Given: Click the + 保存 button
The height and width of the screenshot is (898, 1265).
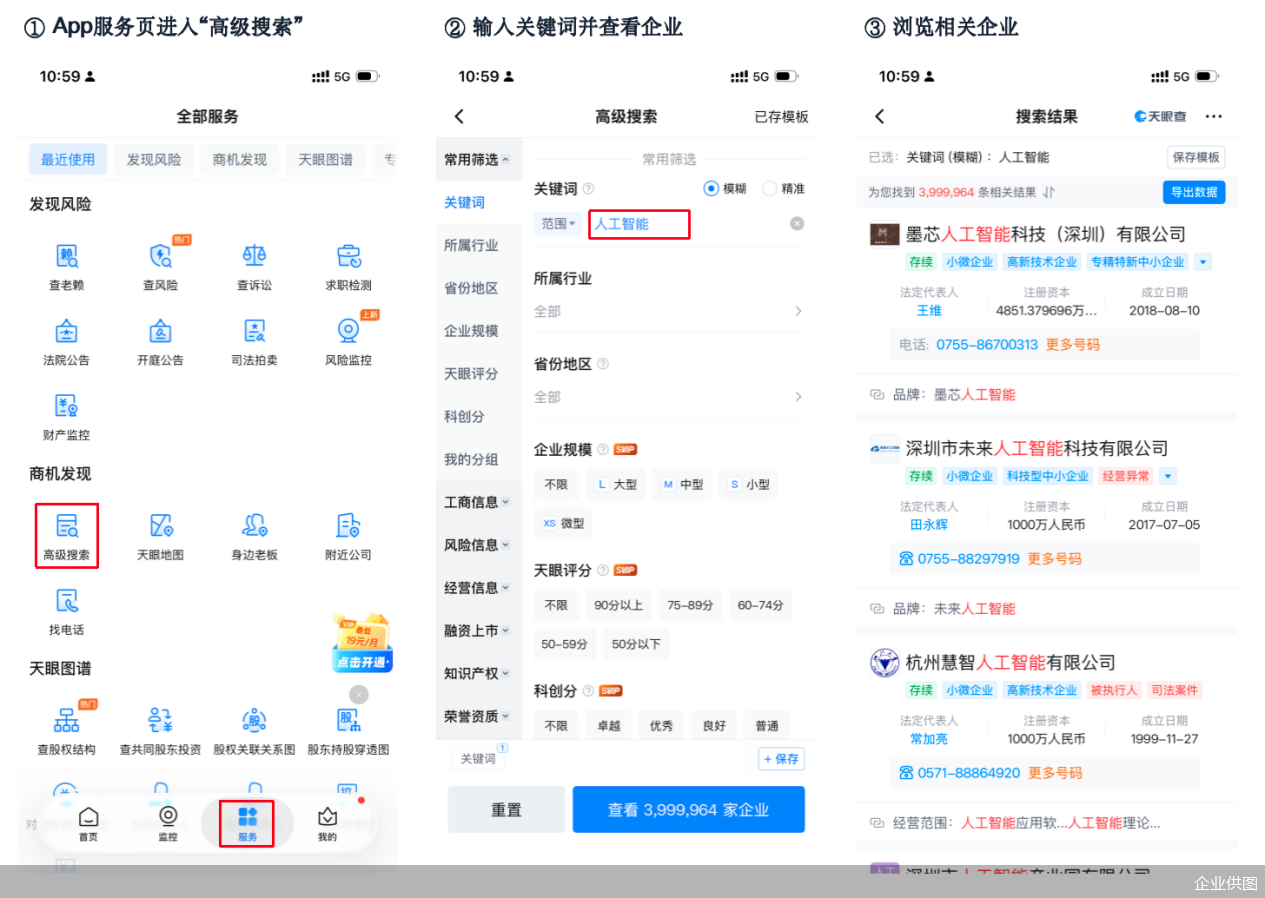Looking at the screenshot, I should 781,759.
